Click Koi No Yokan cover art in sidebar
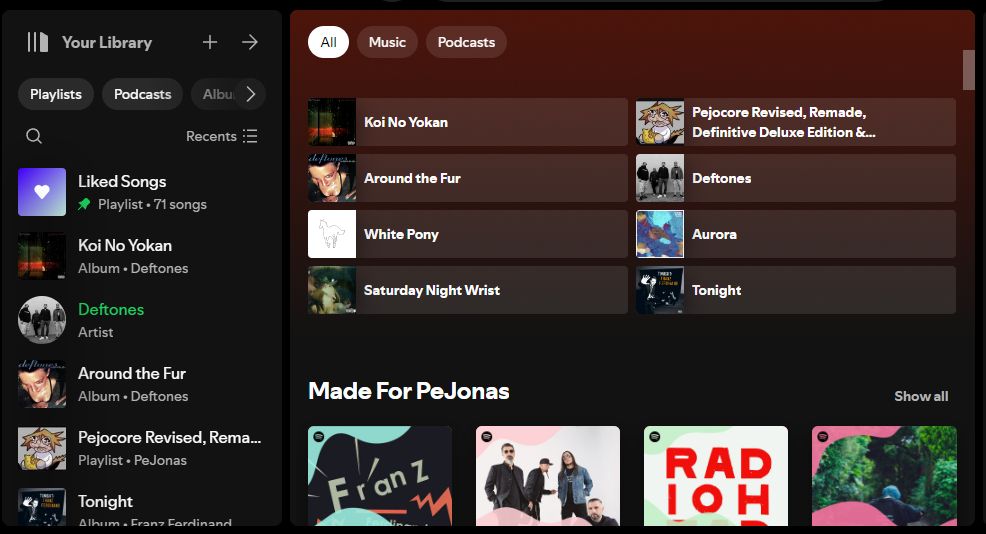The width and height of the screenshot is (986, 534). click(42, 256)
